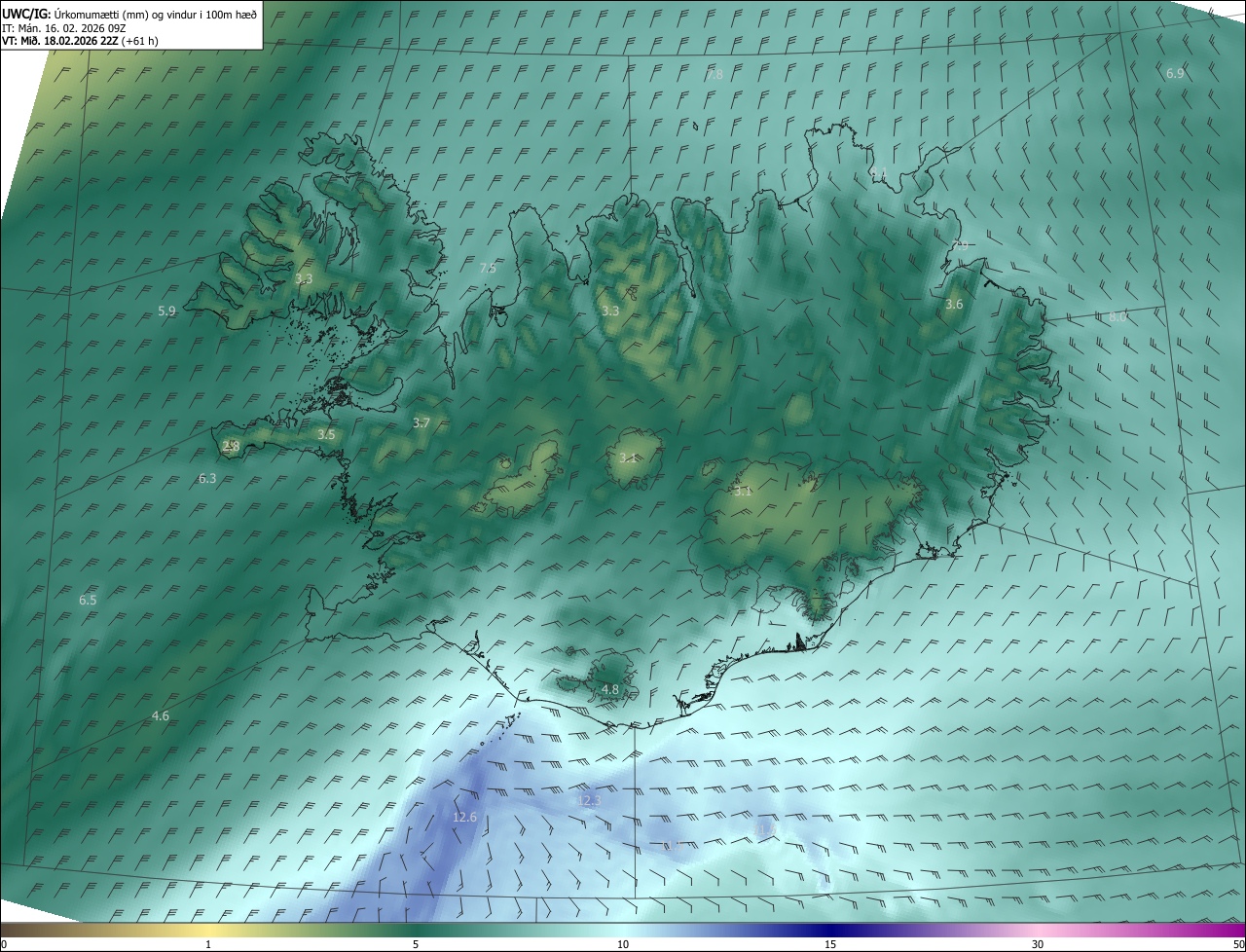This screenshot has width=1246, height=952.
Task: Click the 6.3 value off the west coast
Action: click(x=207, y=479)
